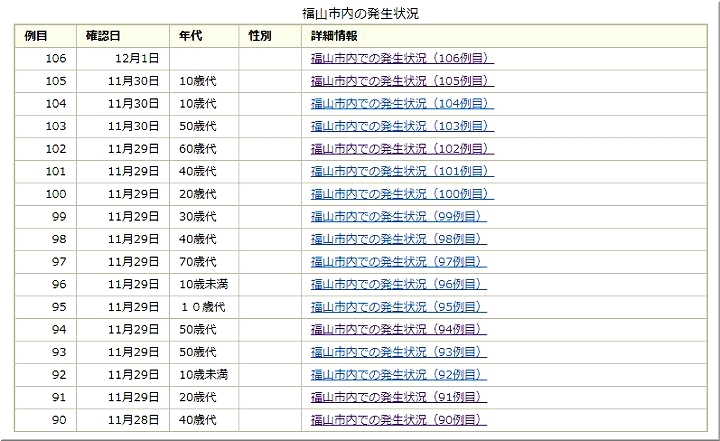Follow the 92例目 details link
720x441 pixels.
click(x=398, y=375)
